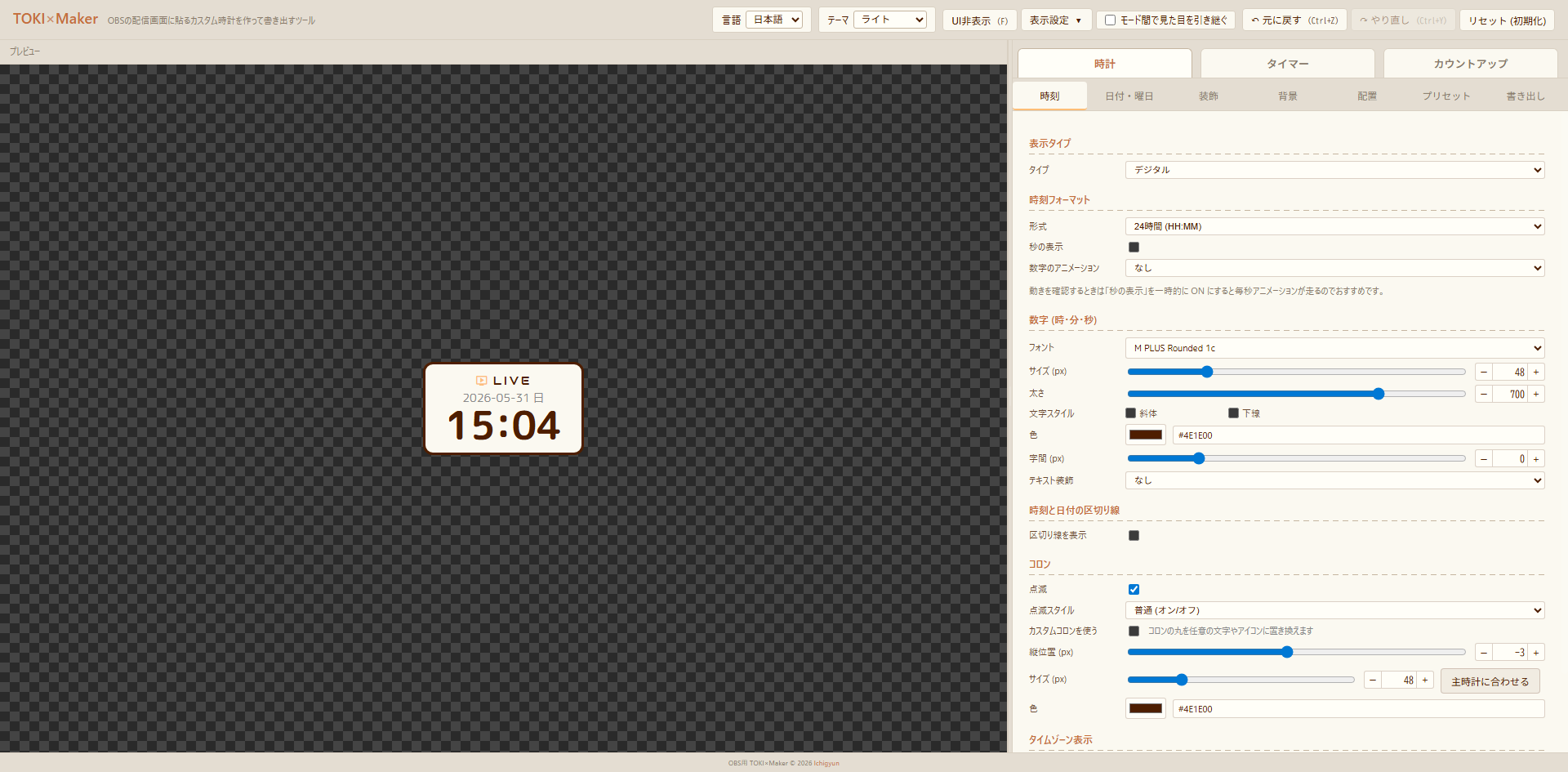This screenshot has height=772, width=1568.
Task: Click the digit size value field 48
Action: coord(1510,372)
